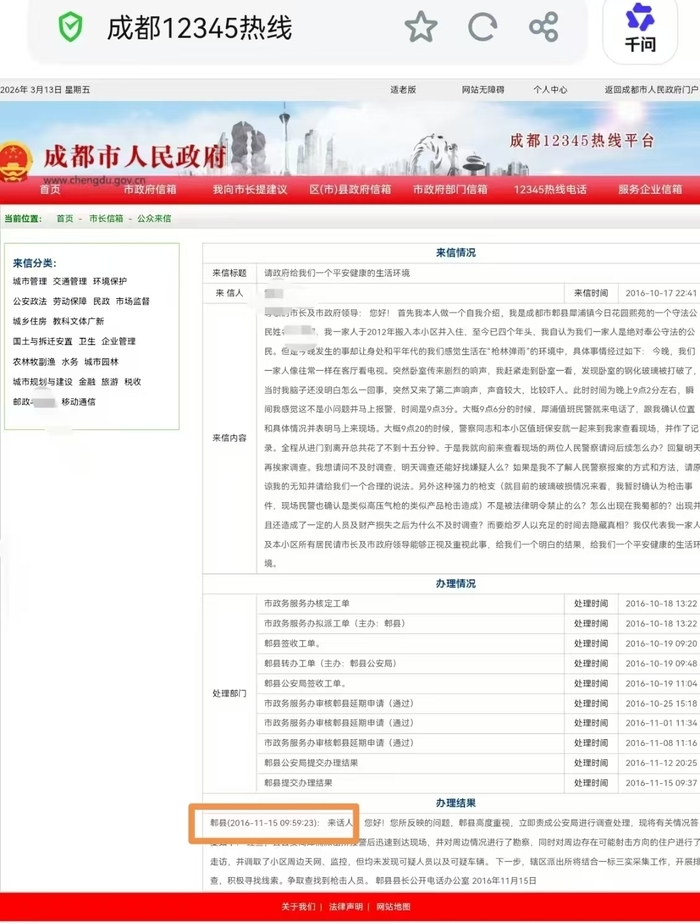This screenshot has height=924, width=700.
Task: Open the 网站地图 footer link
Action: click(393, 907)
